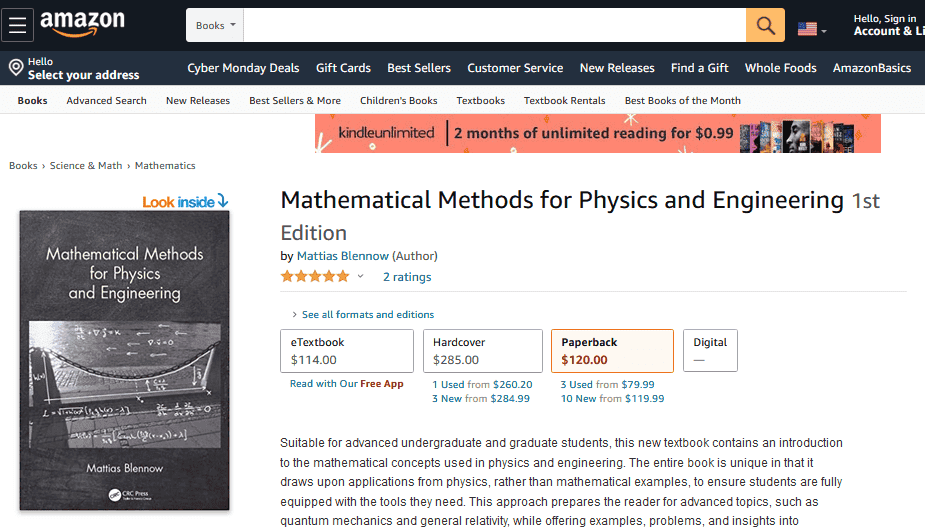Open Customer Service
The height and width of the screenshot is (531, 925).
[x=515, y=68]
